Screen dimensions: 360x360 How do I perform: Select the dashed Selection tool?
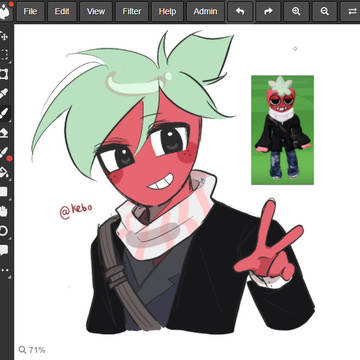tap(4, 55)
